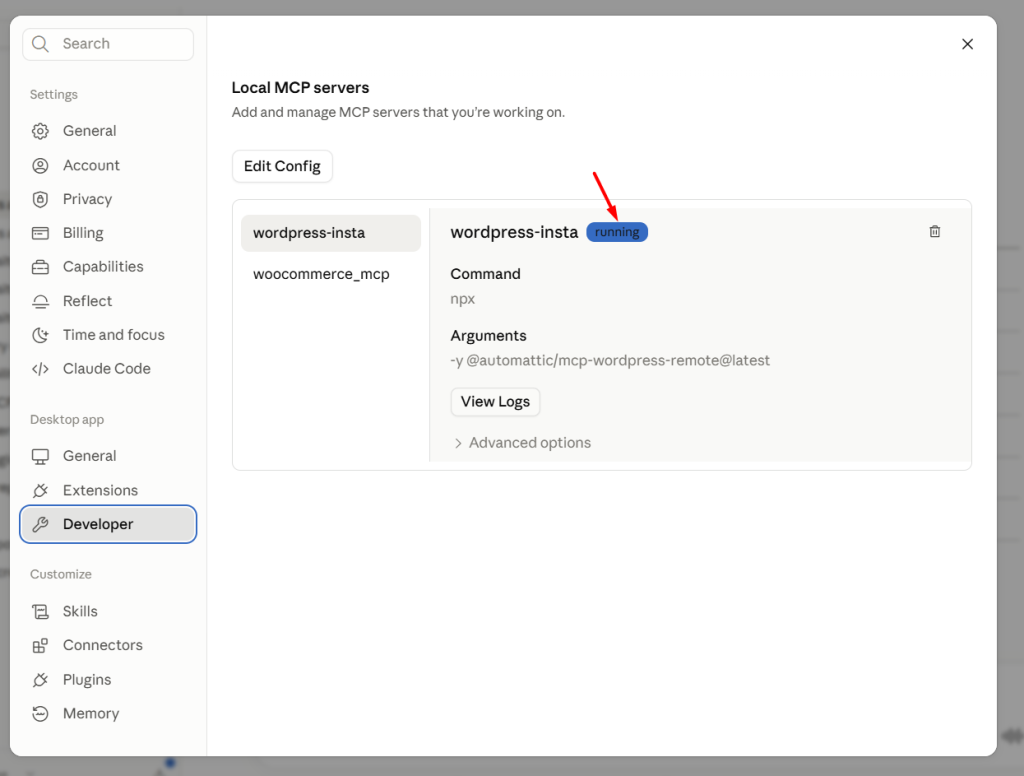Click the wordpress-insta heading in details pane
Image resolution: width=1024 pixels, height=776 pixels.
click(514, 233)
